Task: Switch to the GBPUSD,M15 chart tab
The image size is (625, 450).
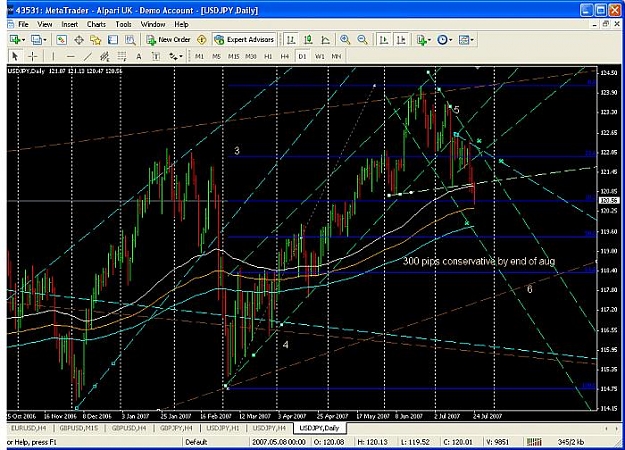Action: [x=79, y=428]
